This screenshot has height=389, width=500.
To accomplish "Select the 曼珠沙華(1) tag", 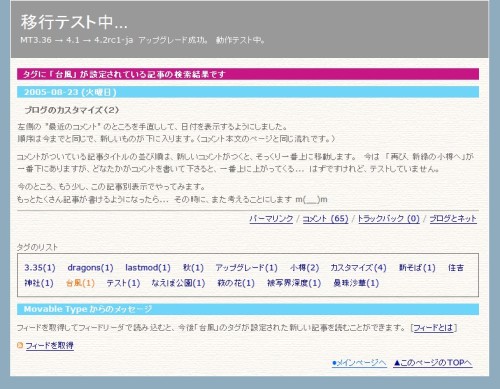I will (x=356, y=283).
